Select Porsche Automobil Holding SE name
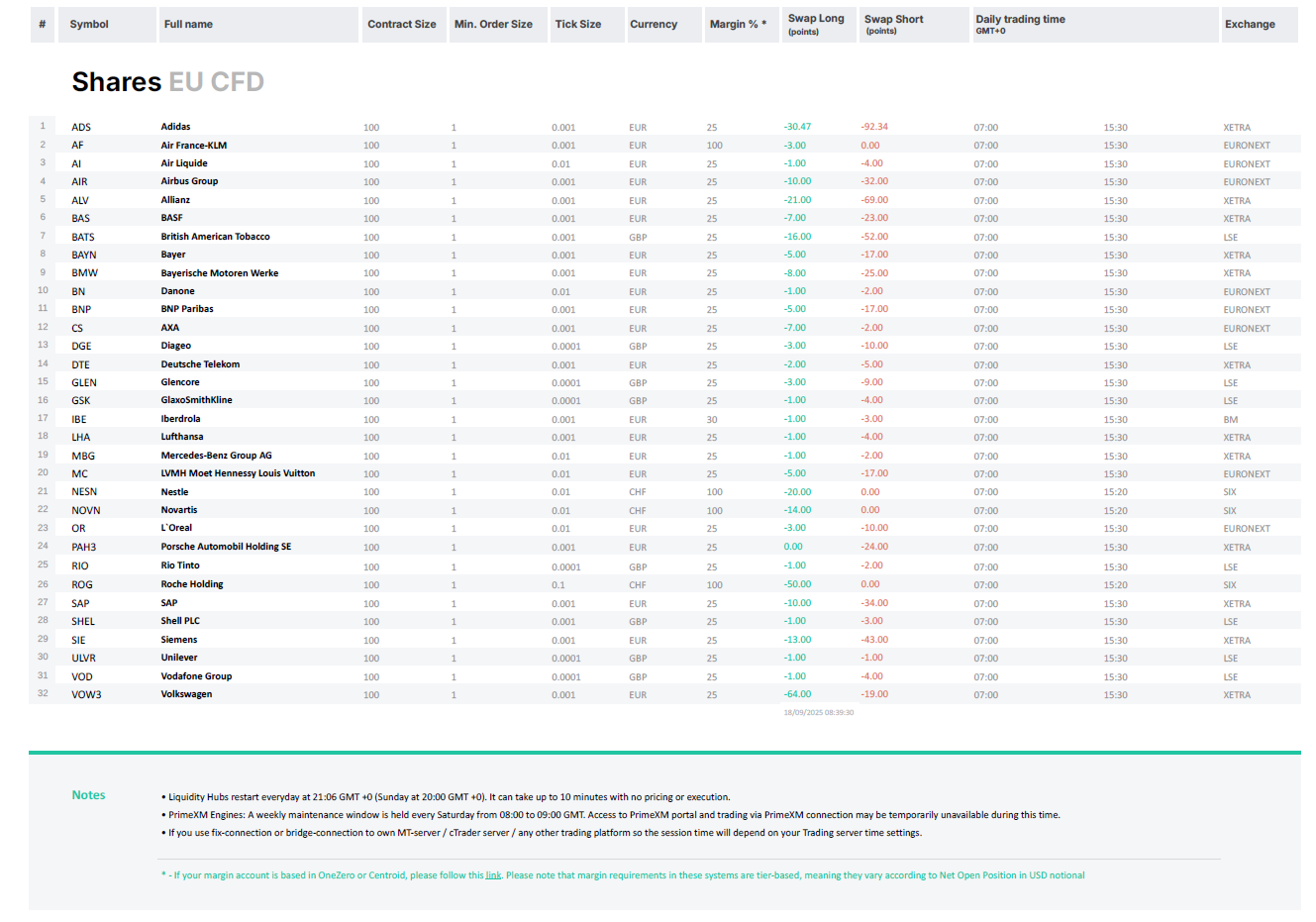Image resolution: width=1316 pixels, height=922 pixels. click(x=226, y=547)
